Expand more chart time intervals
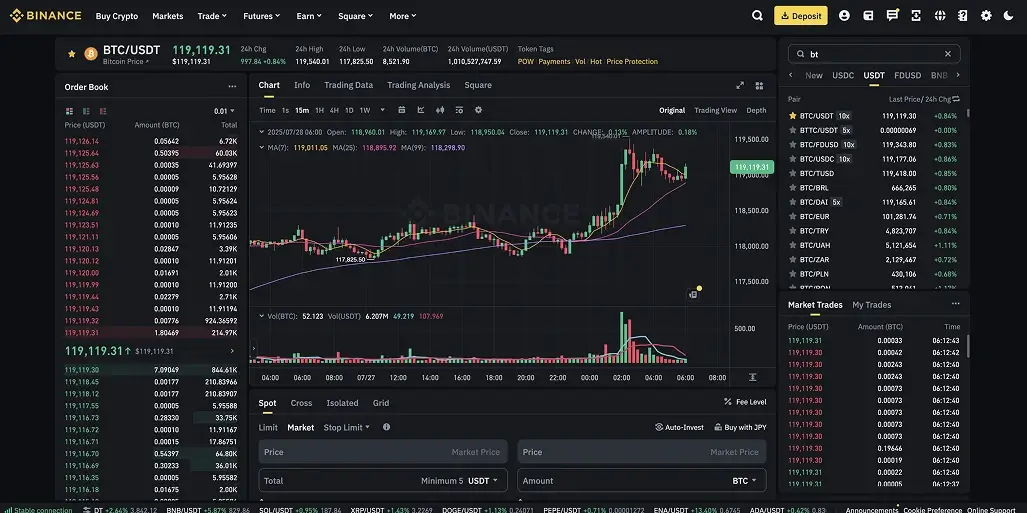The height and width of the screenshot is (513, 1027). (x=383, y=110)
